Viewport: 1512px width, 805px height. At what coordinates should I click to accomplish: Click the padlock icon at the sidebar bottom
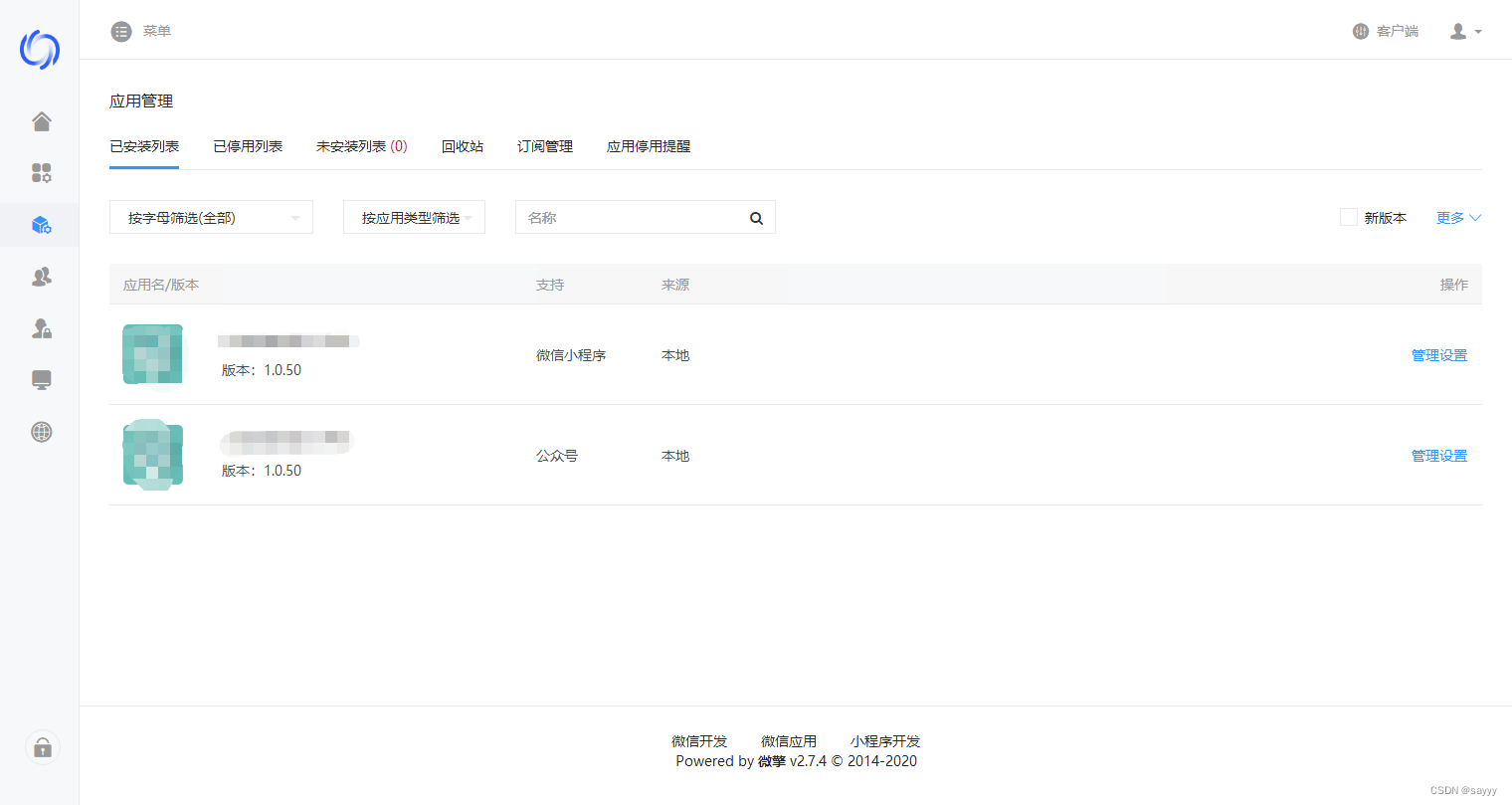click(42, 747)
